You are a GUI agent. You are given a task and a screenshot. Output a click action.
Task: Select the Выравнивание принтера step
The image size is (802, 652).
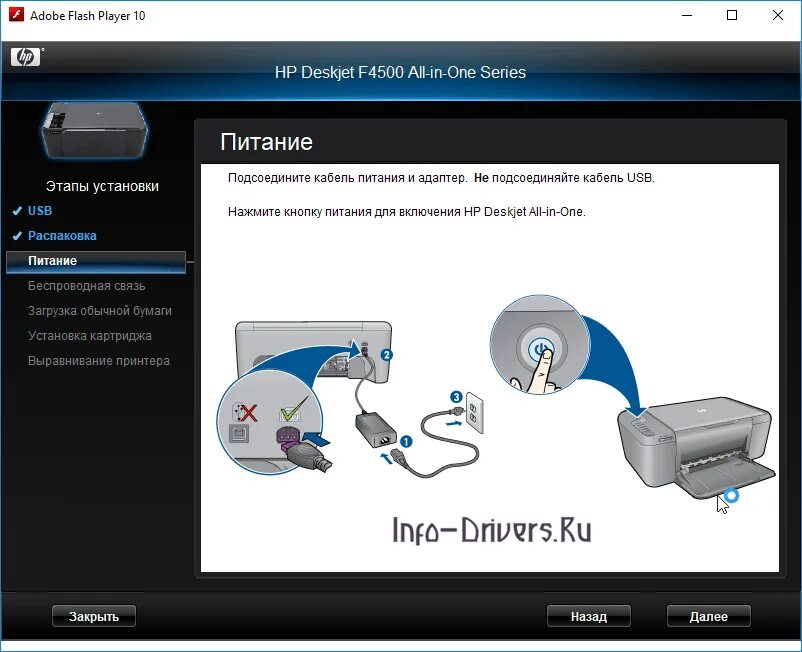pyautogui.click(x=99, y=361)
